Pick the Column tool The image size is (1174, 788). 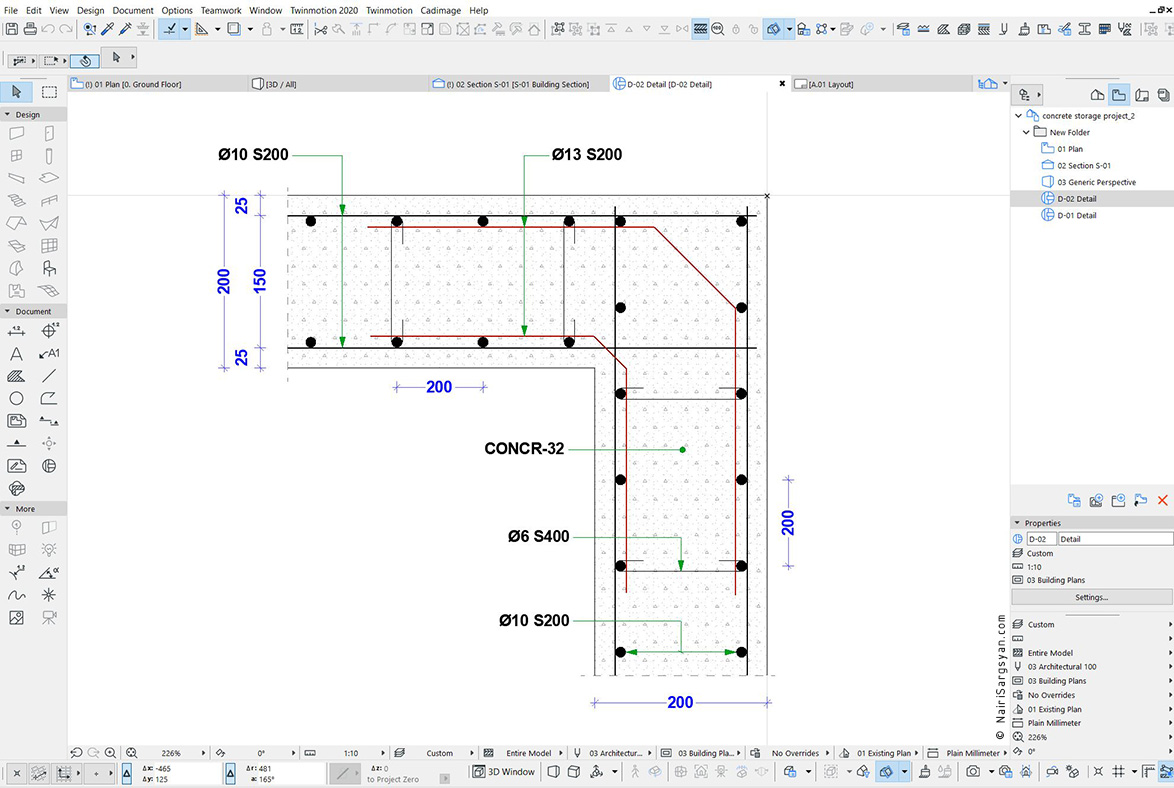pos(49,156)
